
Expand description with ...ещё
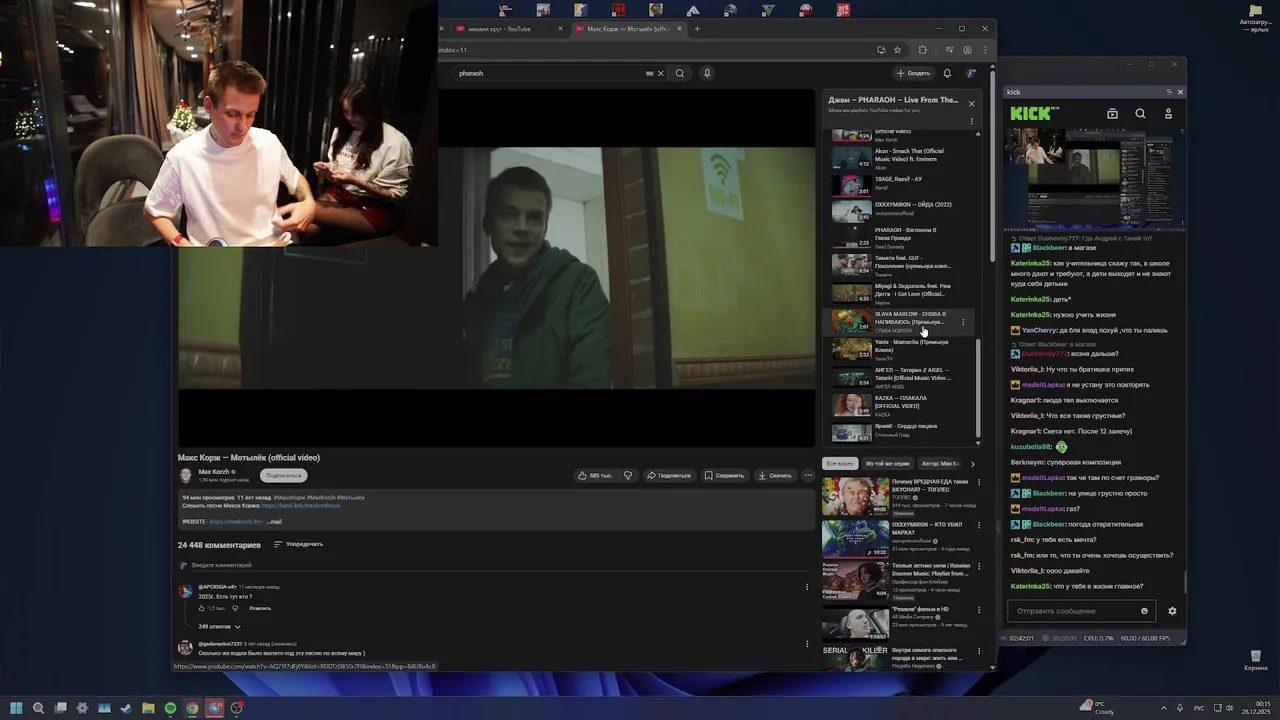(274, 521)
